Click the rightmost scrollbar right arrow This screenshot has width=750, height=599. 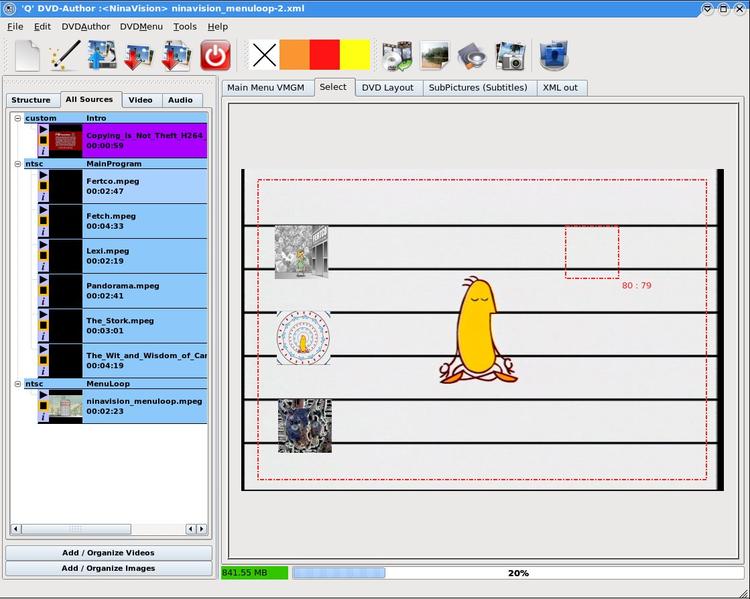pyautogui.click(x=202, y=529)
